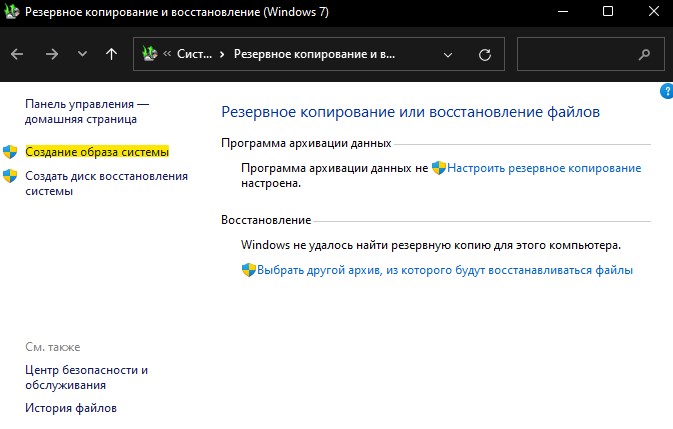The image size is (673, 429).
Task: Open Панель управления — домашняя страница
Action: 87,112
